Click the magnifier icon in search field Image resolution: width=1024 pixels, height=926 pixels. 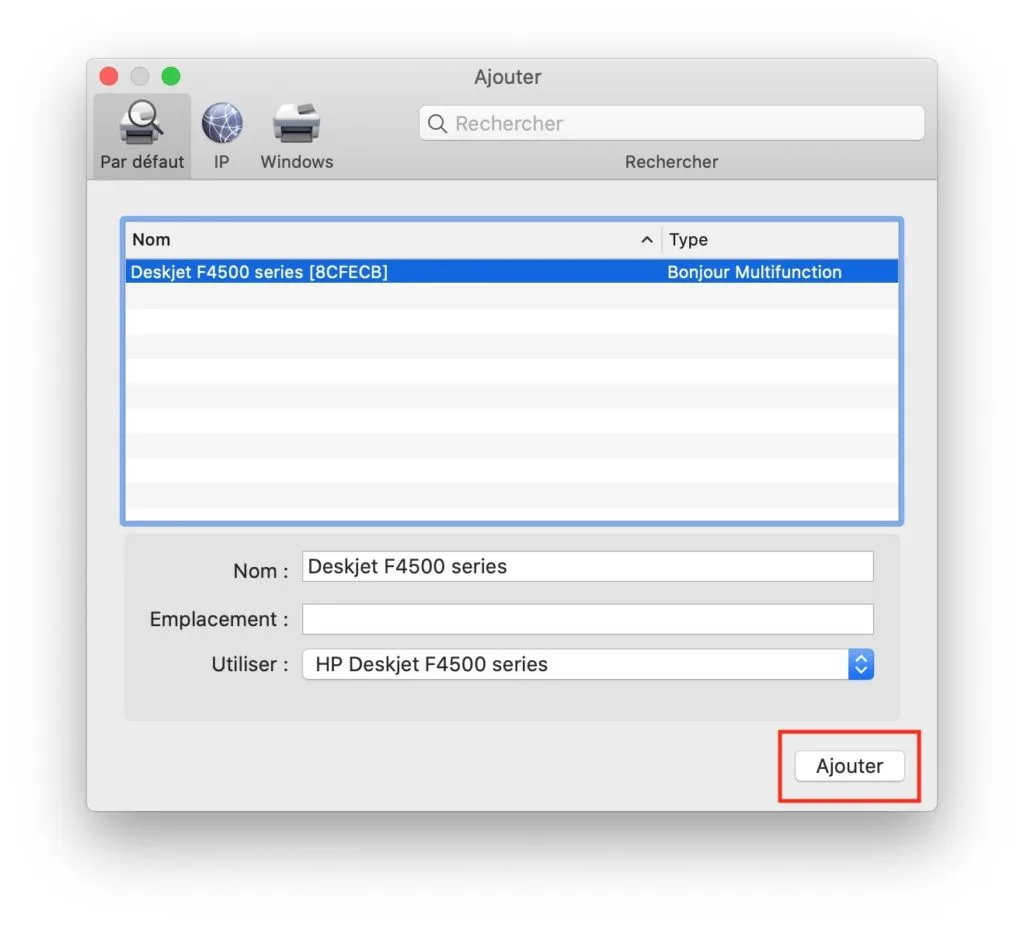click(437, 123)
